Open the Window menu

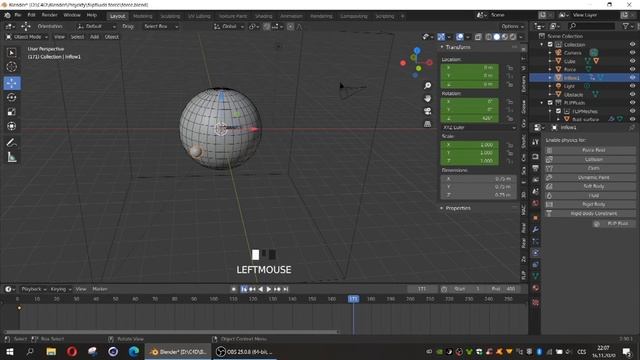72,15
